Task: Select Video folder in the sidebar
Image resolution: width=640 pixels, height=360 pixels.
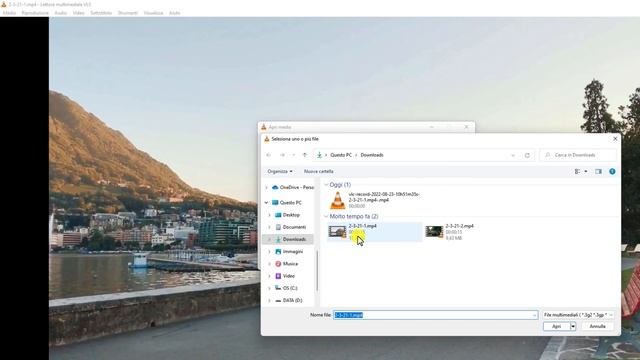Action: point(284,276)
